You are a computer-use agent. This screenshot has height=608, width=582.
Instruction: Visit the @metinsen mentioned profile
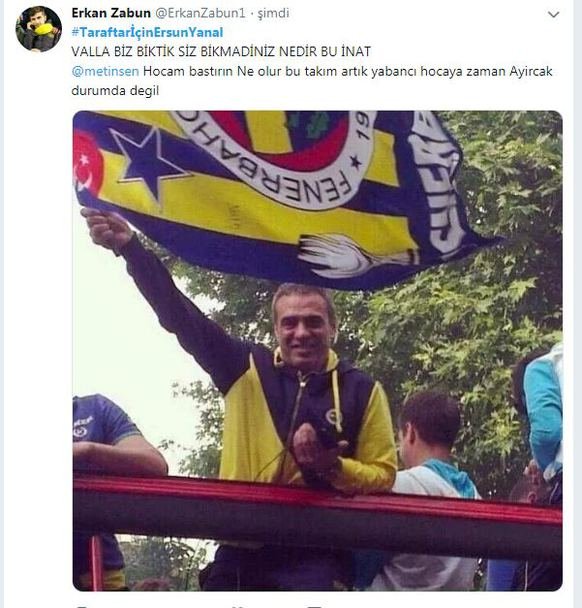105,71
